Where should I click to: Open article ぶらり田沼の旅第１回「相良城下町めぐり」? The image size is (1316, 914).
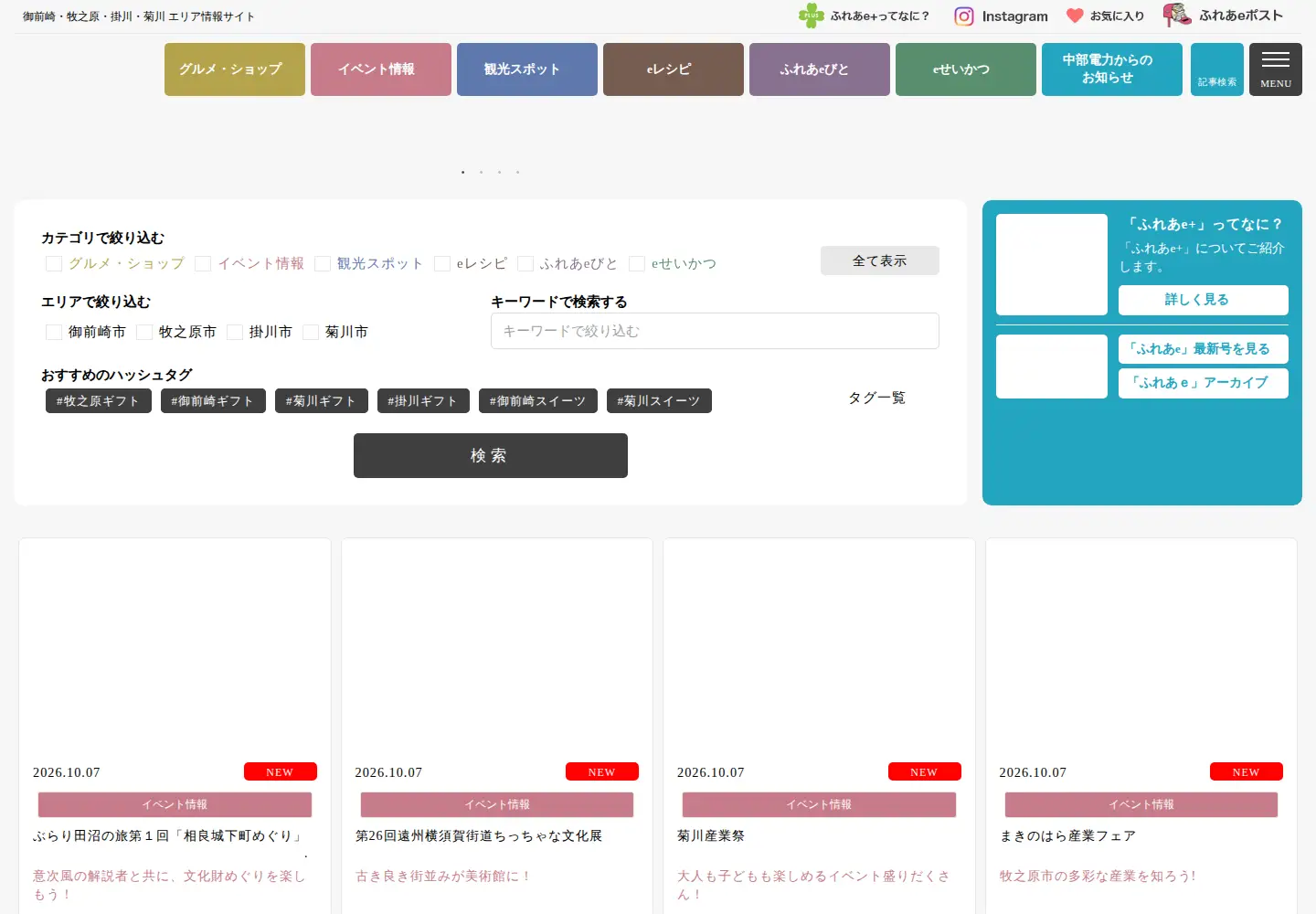pyautogui.click(x=169, y=836)
